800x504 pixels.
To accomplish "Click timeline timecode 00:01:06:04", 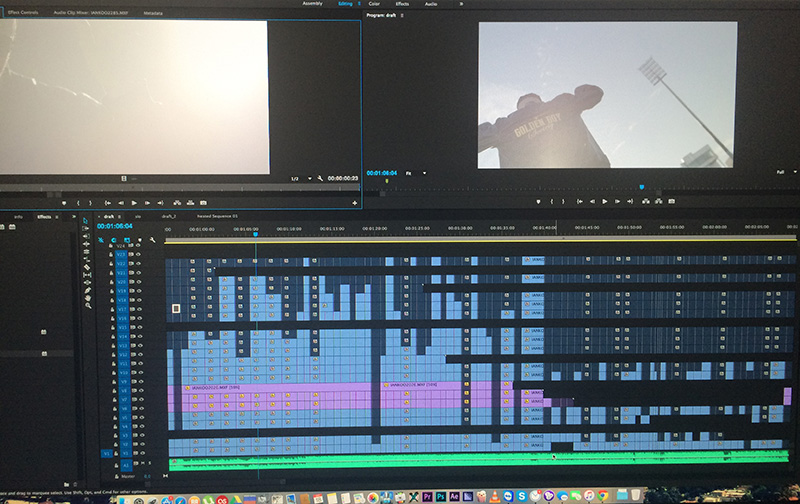I will click(115, 226).
